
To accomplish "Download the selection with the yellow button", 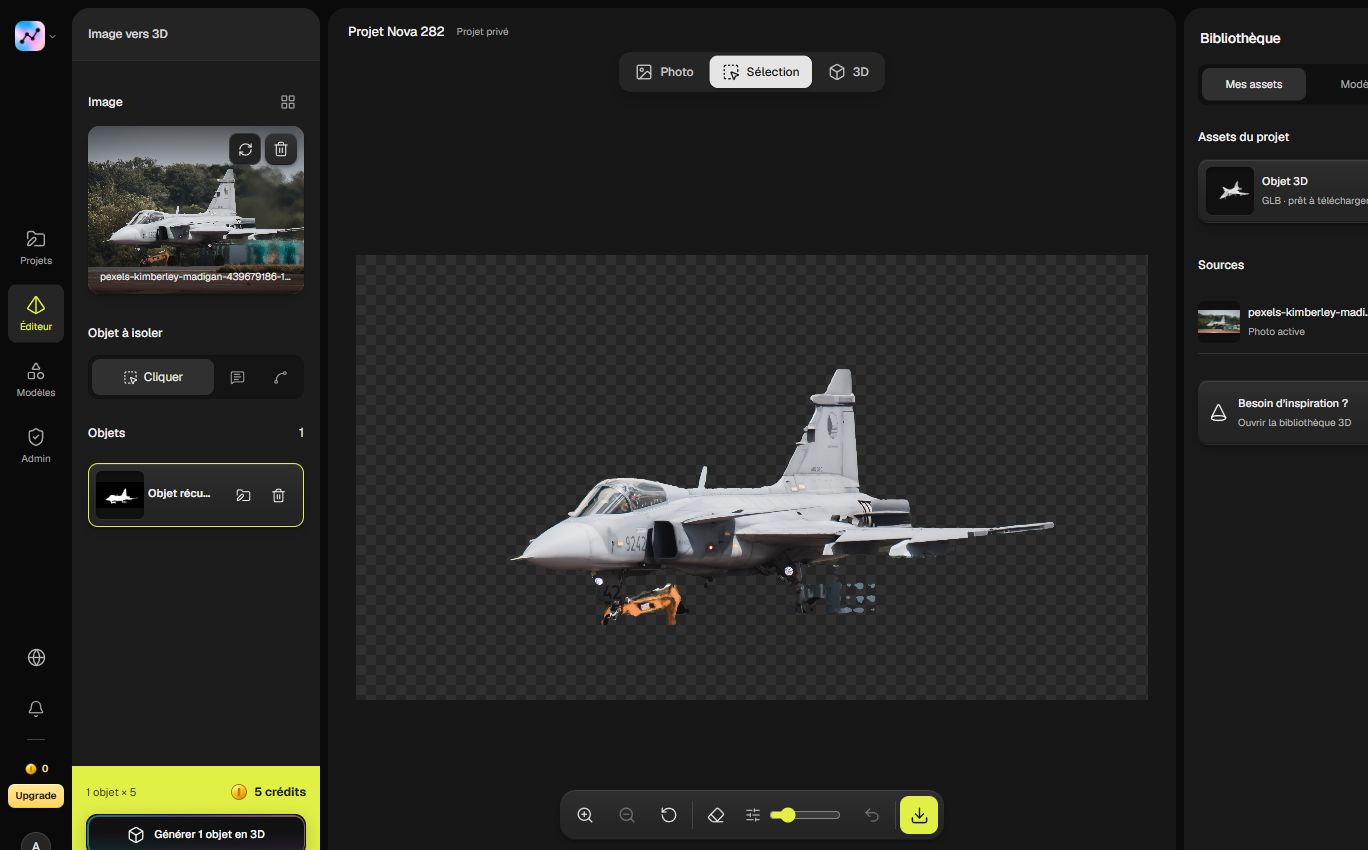I will click(x=919, y=815).
